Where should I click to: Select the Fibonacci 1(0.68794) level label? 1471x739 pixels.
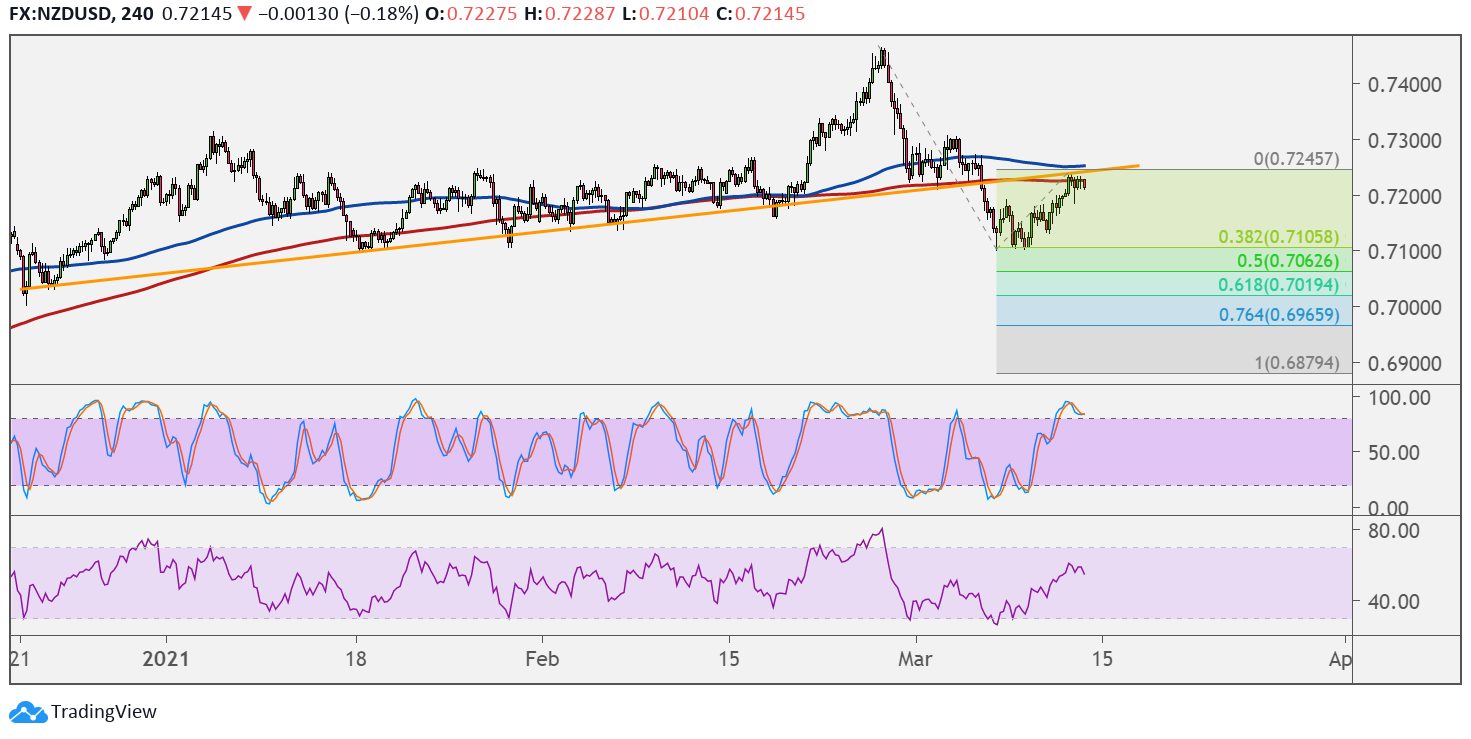tap(1296, 362)
